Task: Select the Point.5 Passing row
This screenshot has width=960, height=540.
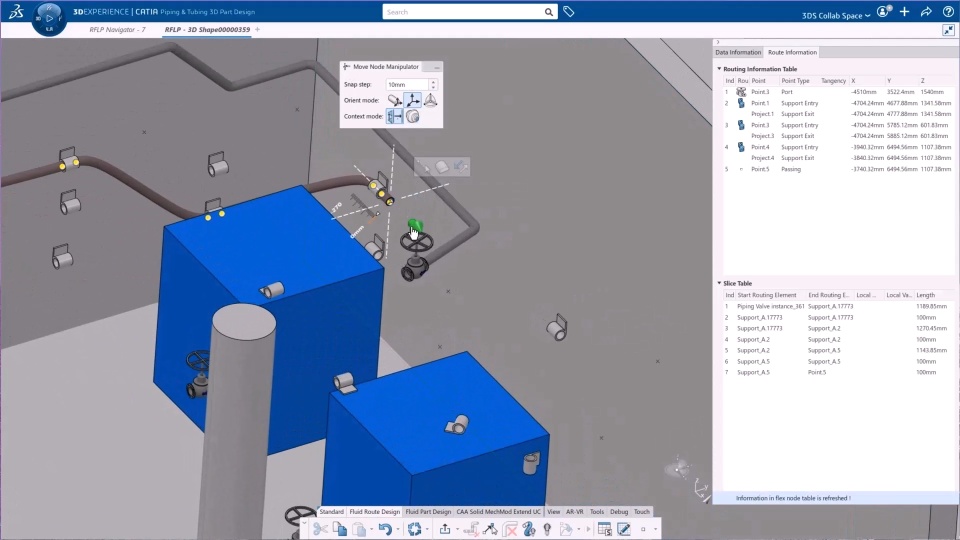Action: pyautogui.click(x=838, y=169)
